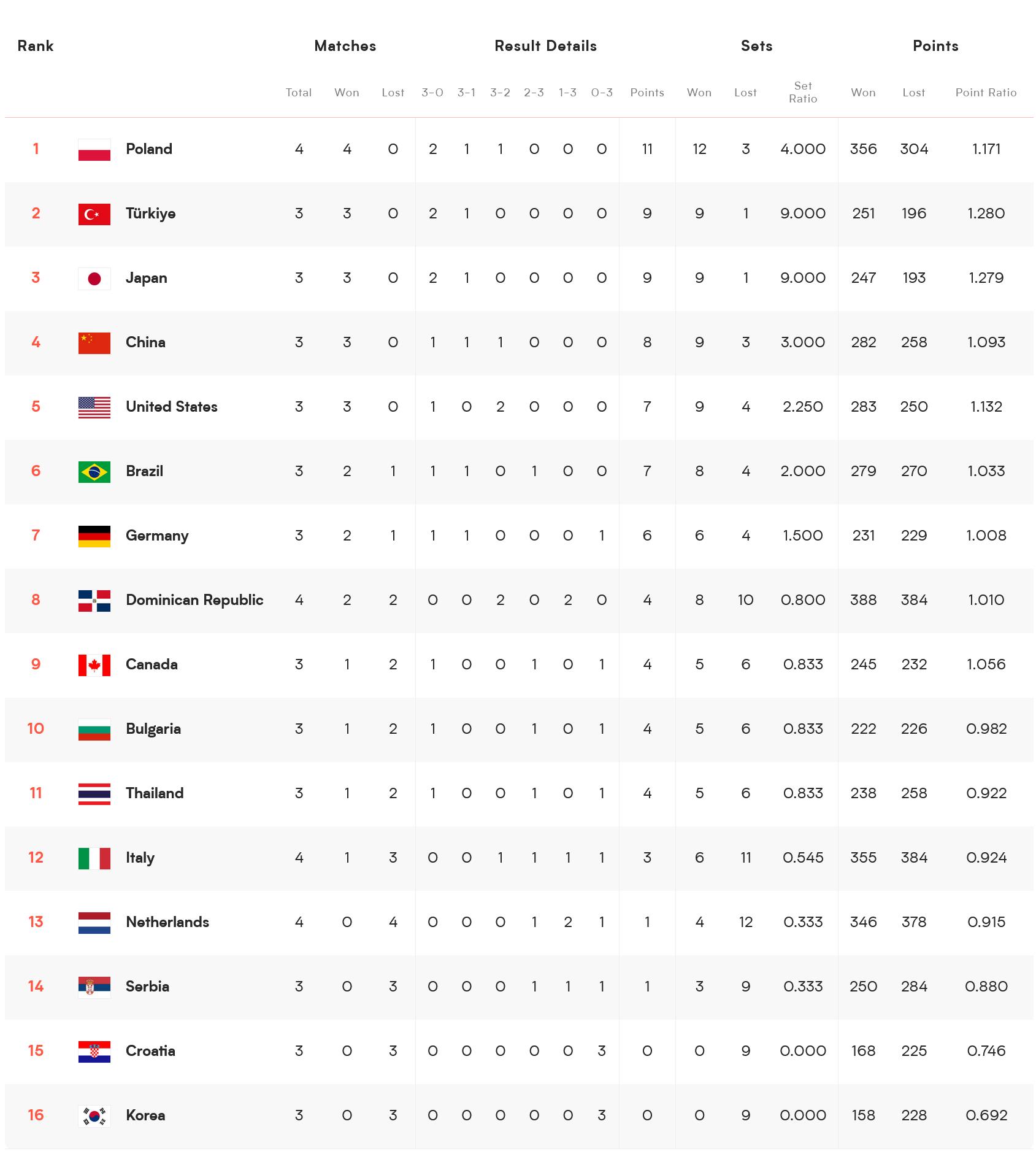
Task: Click the Türkiye flag icon
Action: (94, 214)
